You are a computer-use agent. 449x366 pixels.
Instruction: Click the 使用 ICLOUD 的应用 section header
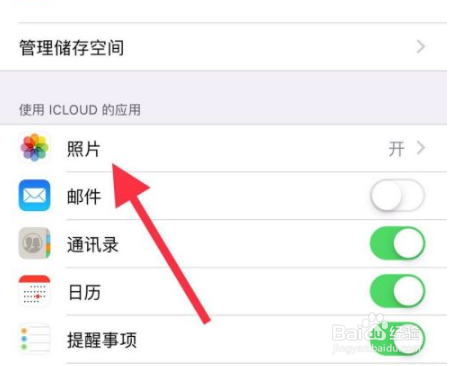click(80, 110)
